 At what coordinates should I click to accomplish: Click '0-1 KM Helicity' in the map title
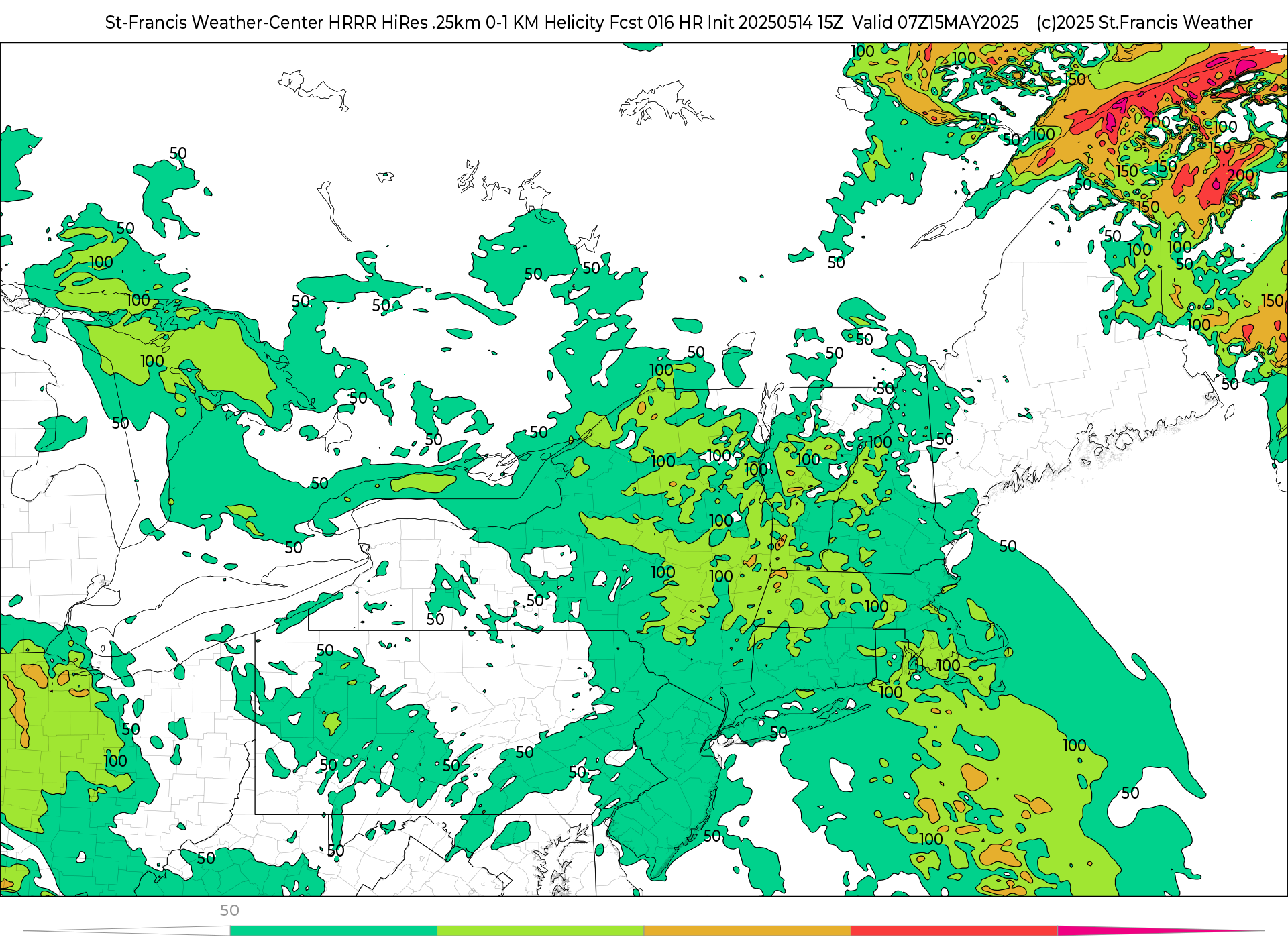point(545,23)
